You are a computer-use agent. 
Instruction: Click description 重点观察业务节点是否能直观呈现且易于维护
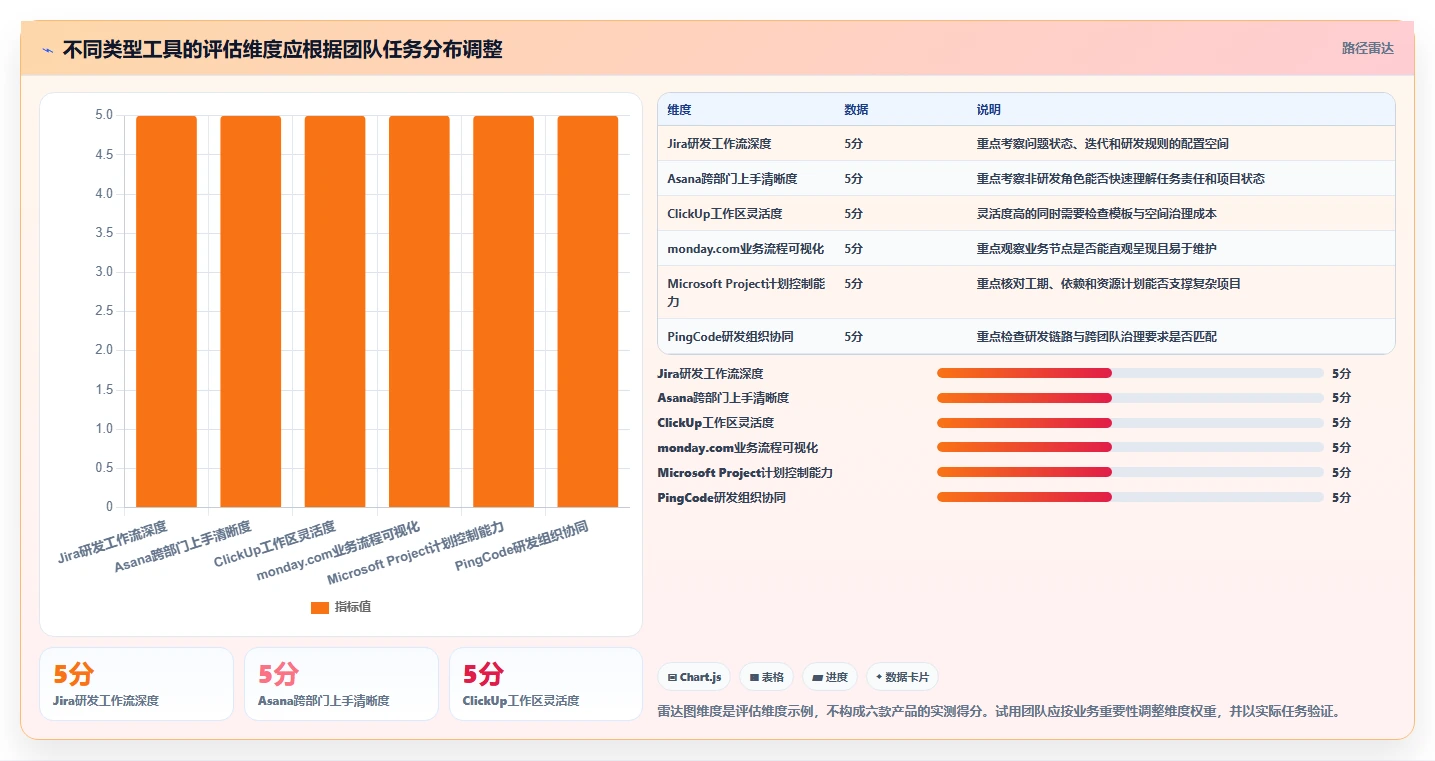1097,249
